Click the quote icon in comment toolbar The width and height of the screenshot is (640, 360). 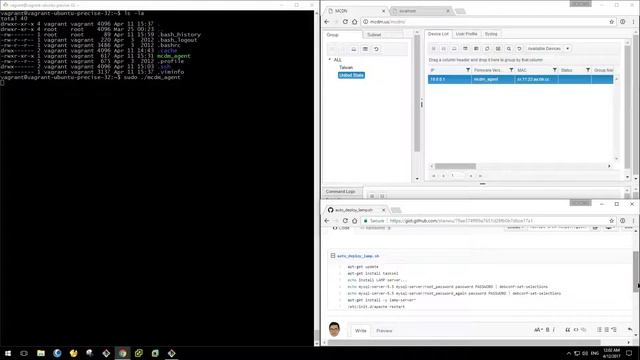click(568, 330)
